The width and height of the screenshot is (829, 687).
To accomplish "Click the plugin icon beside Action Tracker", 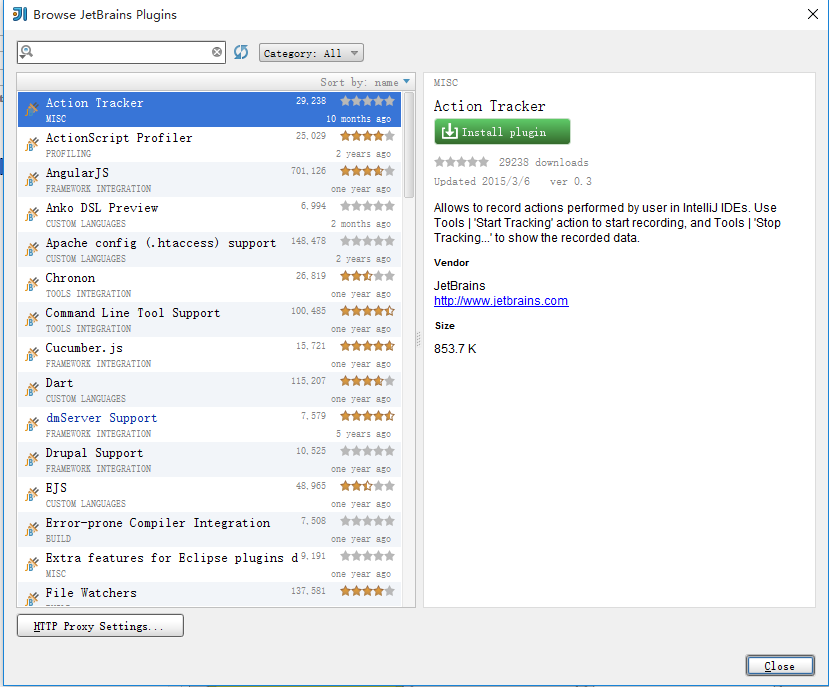I will click(32, 109).
